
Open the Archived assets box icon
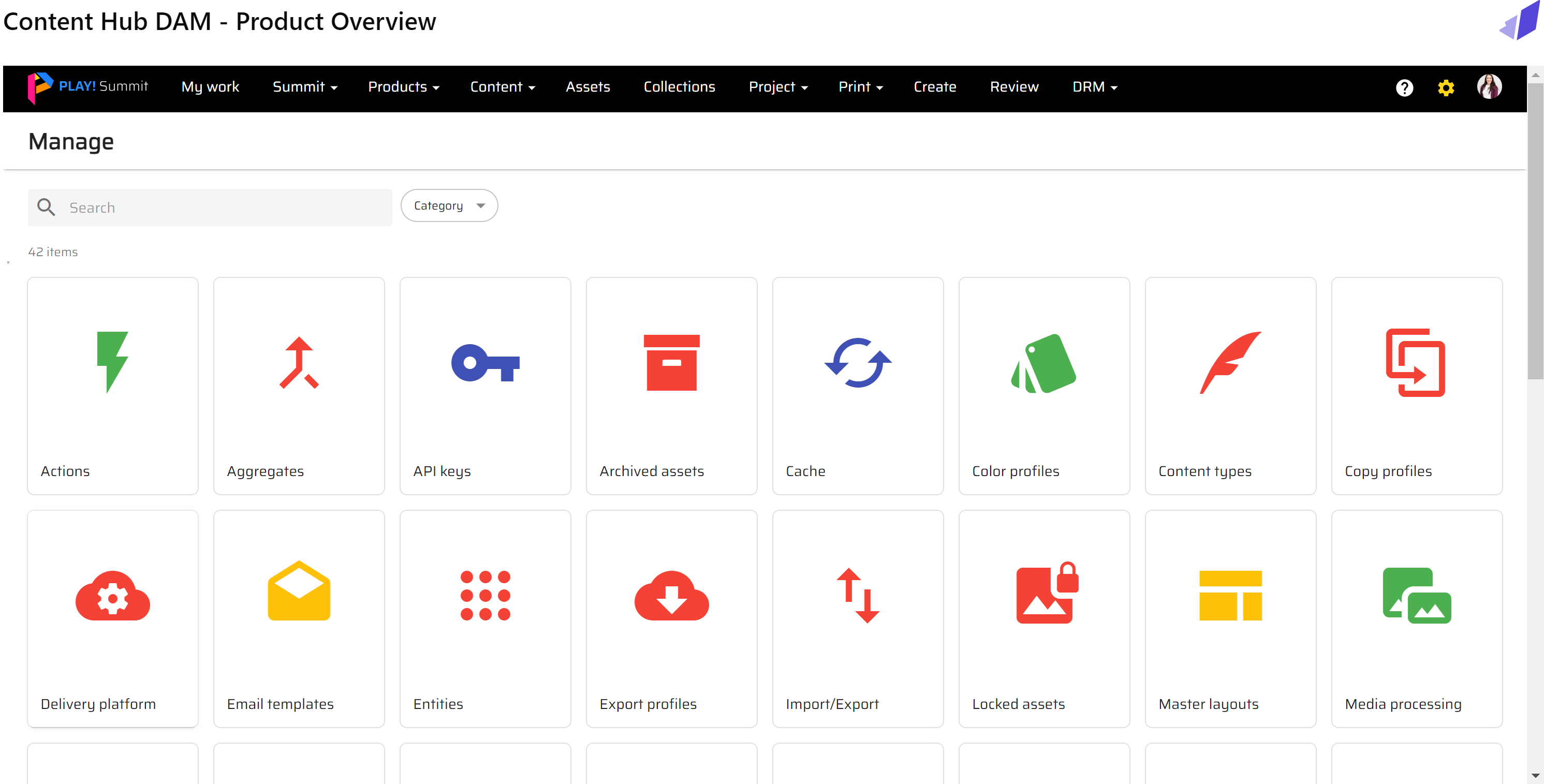click(x=671, y=363)
